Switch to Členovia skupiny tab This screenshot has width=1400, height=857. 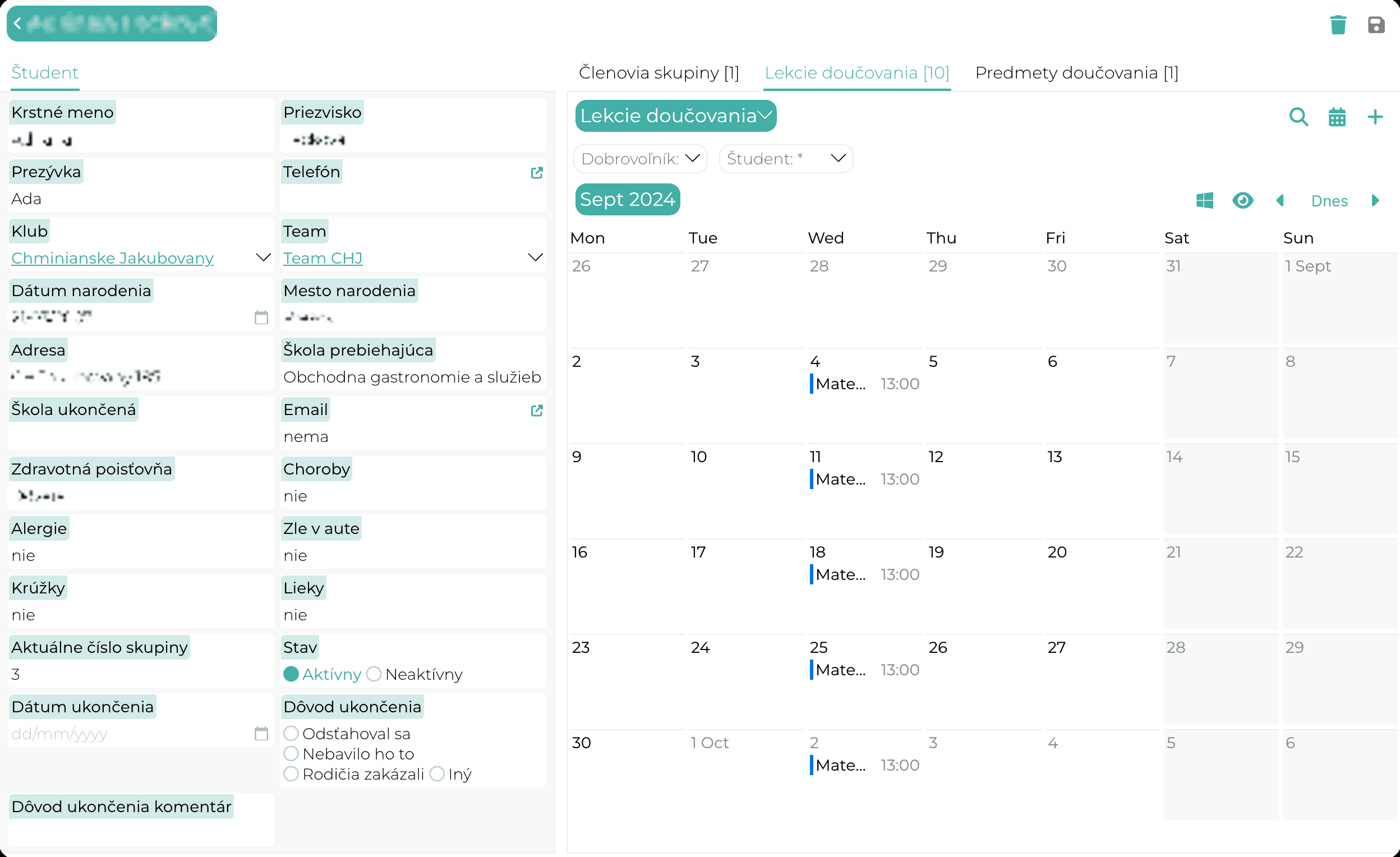click(x=658, y=73)
